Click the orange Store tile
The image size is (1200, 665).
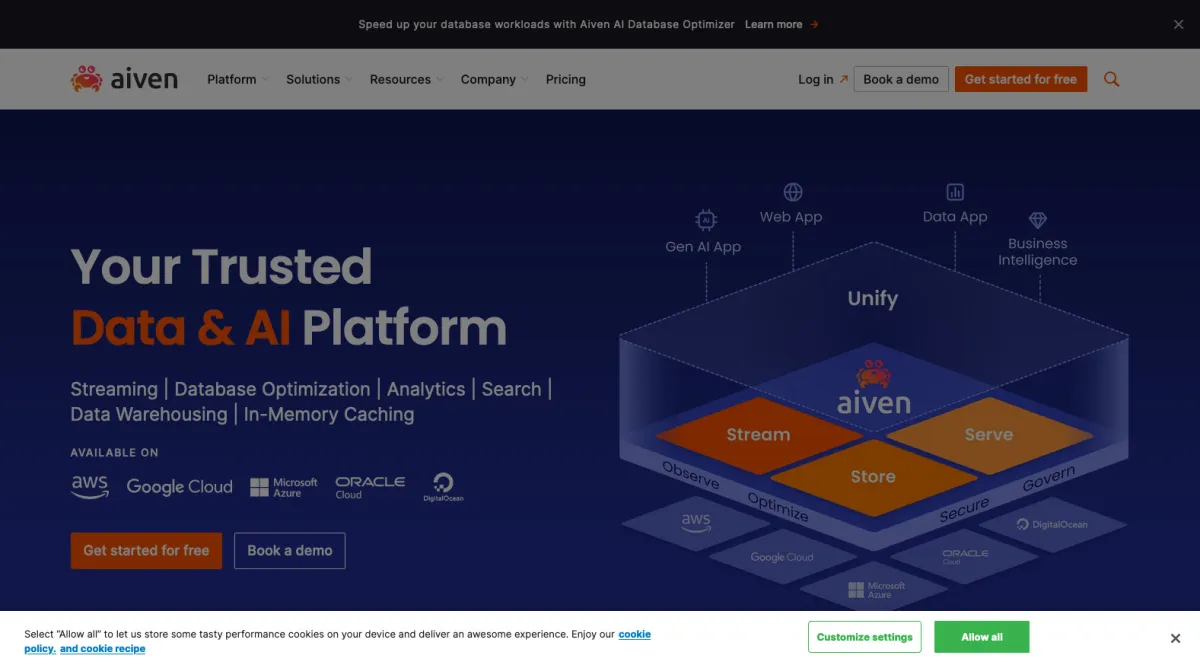[x=873, y=477]
